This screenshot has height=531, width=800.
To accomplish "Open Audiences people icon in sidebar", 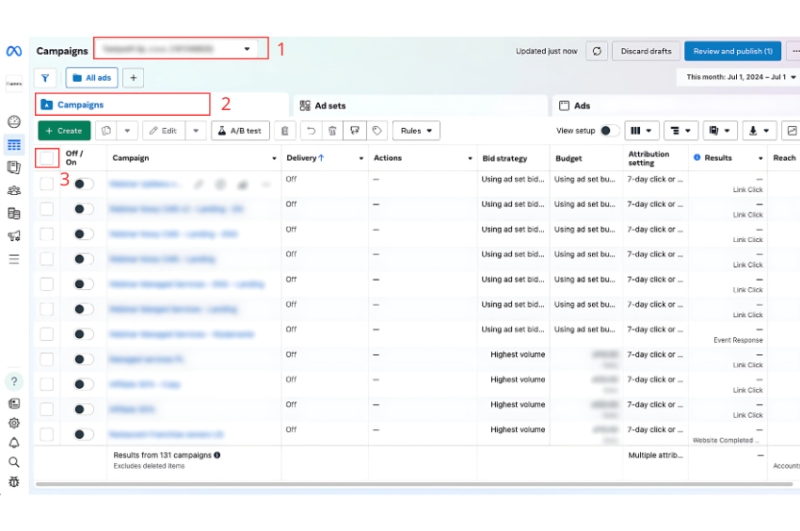I will [x=14, y=190].
